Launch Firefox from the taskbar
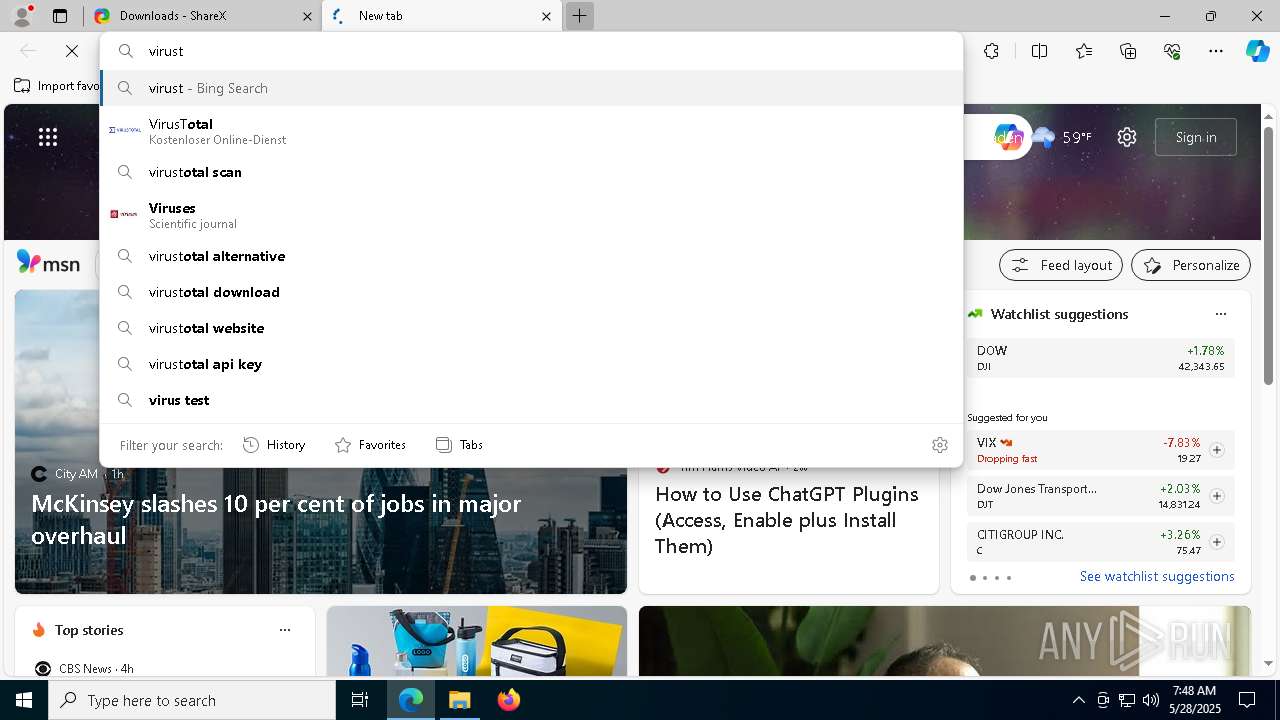The width and height of the screenshot is (1280, 720). [508, 700]
